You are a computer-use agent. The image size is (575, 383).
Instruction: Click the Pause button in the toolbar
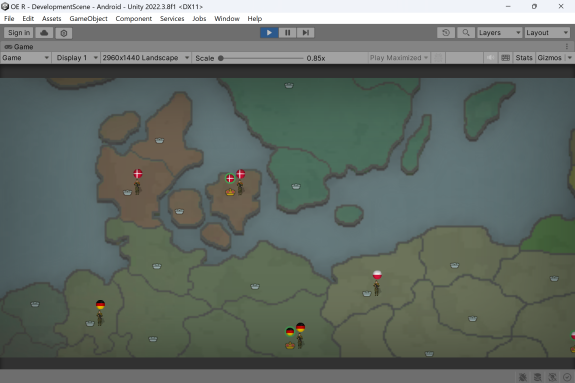point(288,33)
